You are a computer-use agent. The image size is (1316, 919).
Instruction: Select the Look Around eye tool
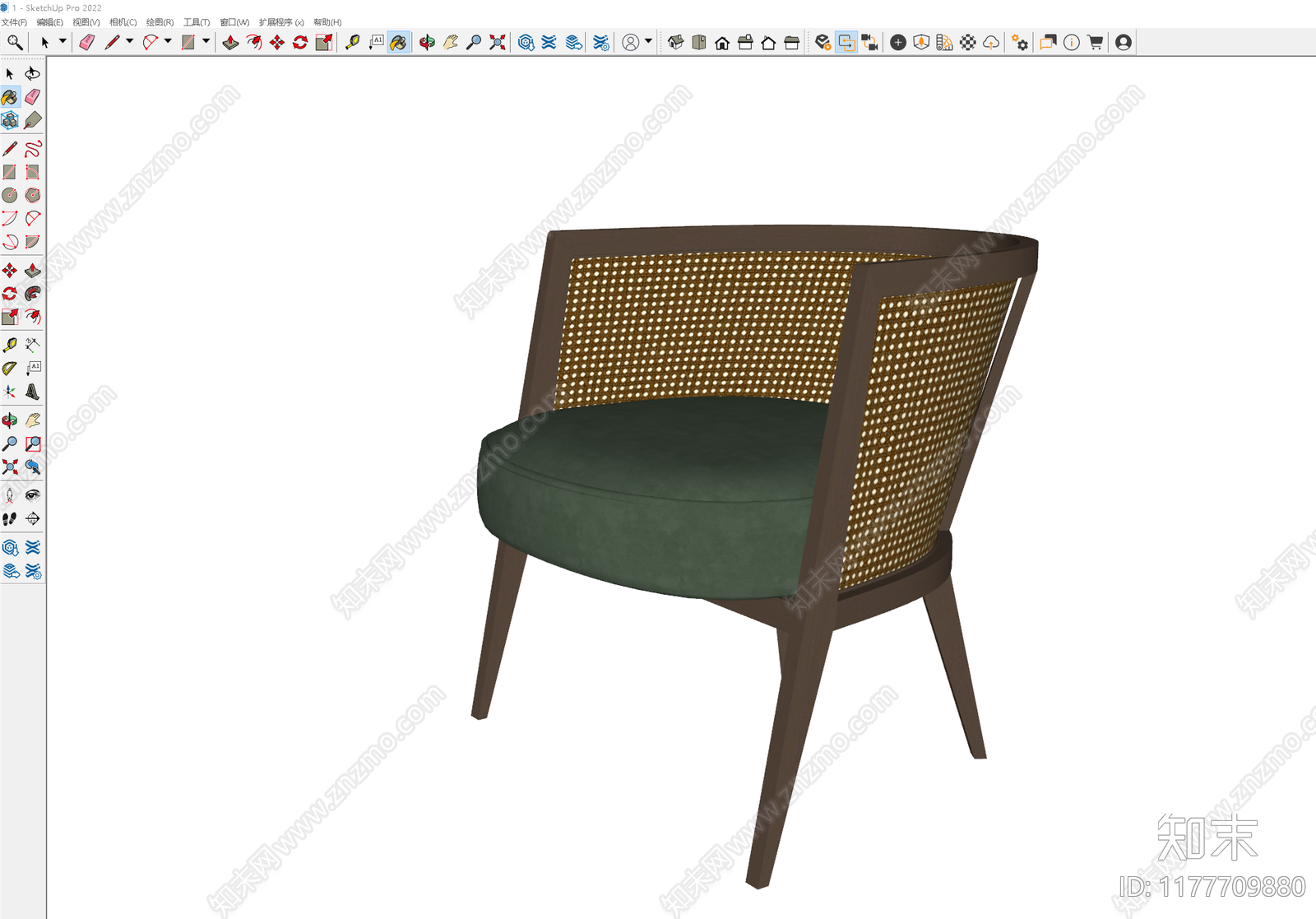pos(32,494)
